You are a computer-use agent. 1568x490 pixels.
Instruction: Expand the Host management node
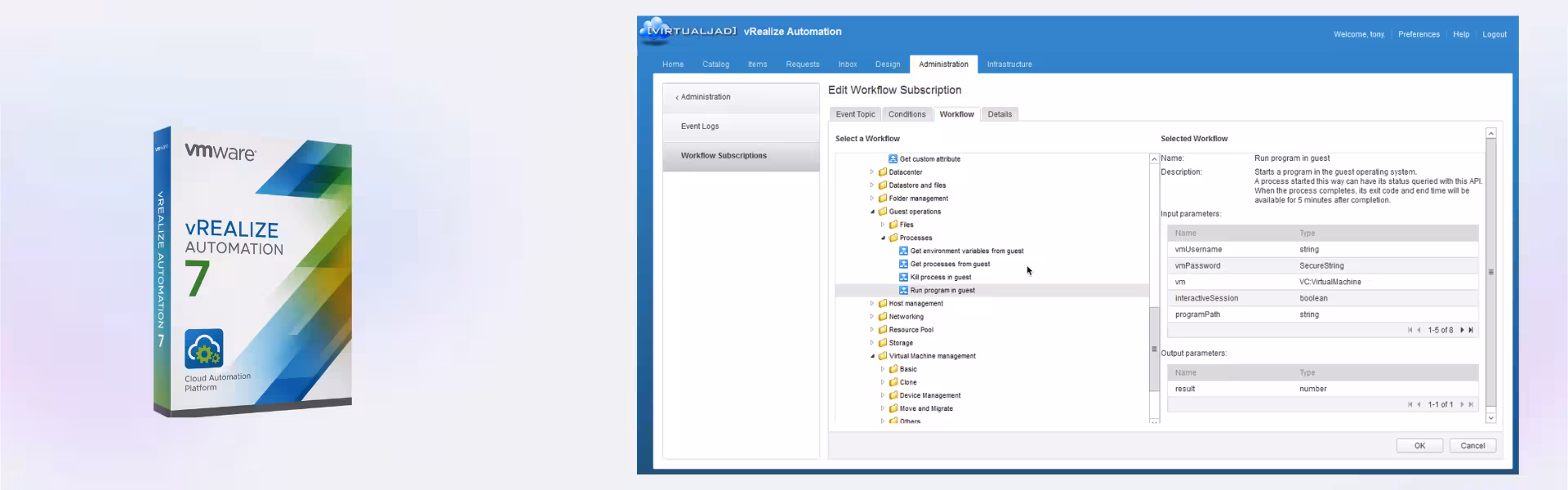click(x=871, y=303)
